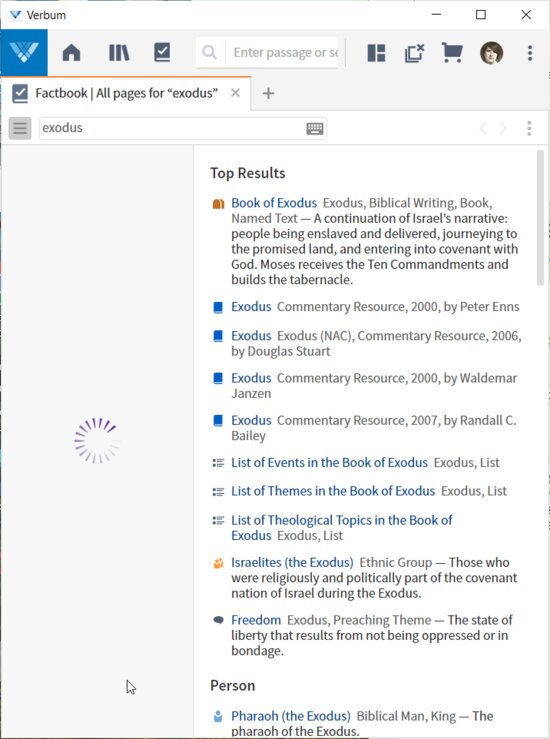This screenshot has height=739, width=550.
Task: Click the blue book icon for Randall Bailey
Action: pos(218,420)
